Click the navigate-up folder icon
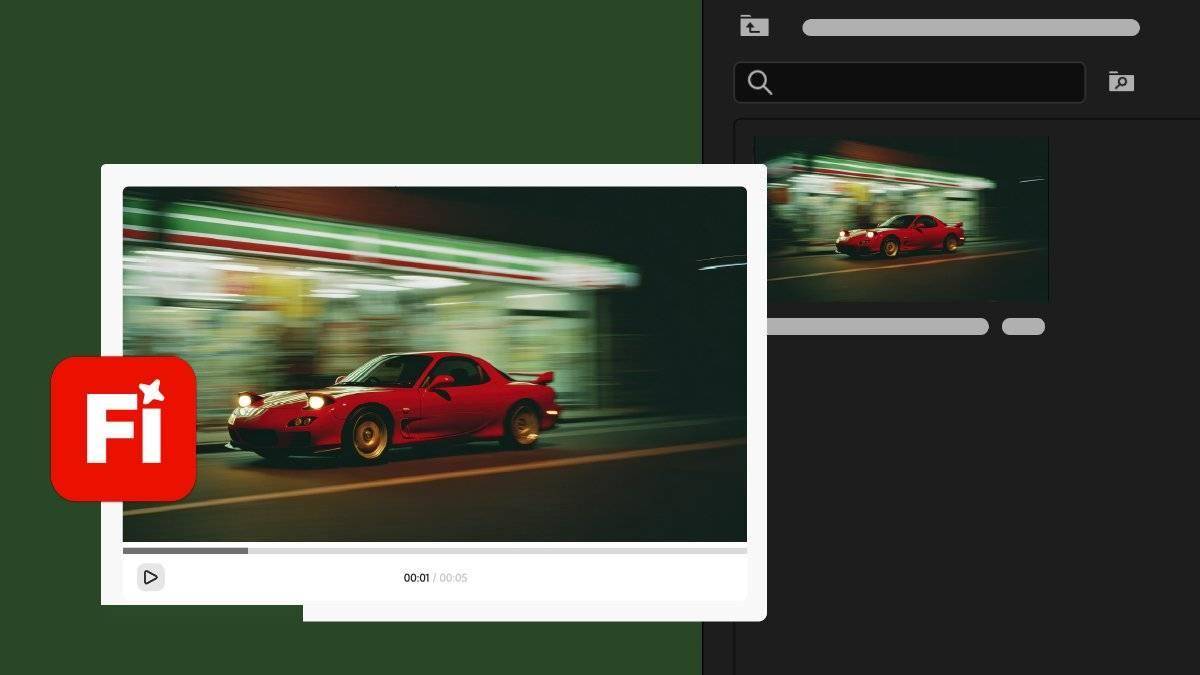Image resolution: width=1200 pixels, height=675 pixels. point(754,27)
